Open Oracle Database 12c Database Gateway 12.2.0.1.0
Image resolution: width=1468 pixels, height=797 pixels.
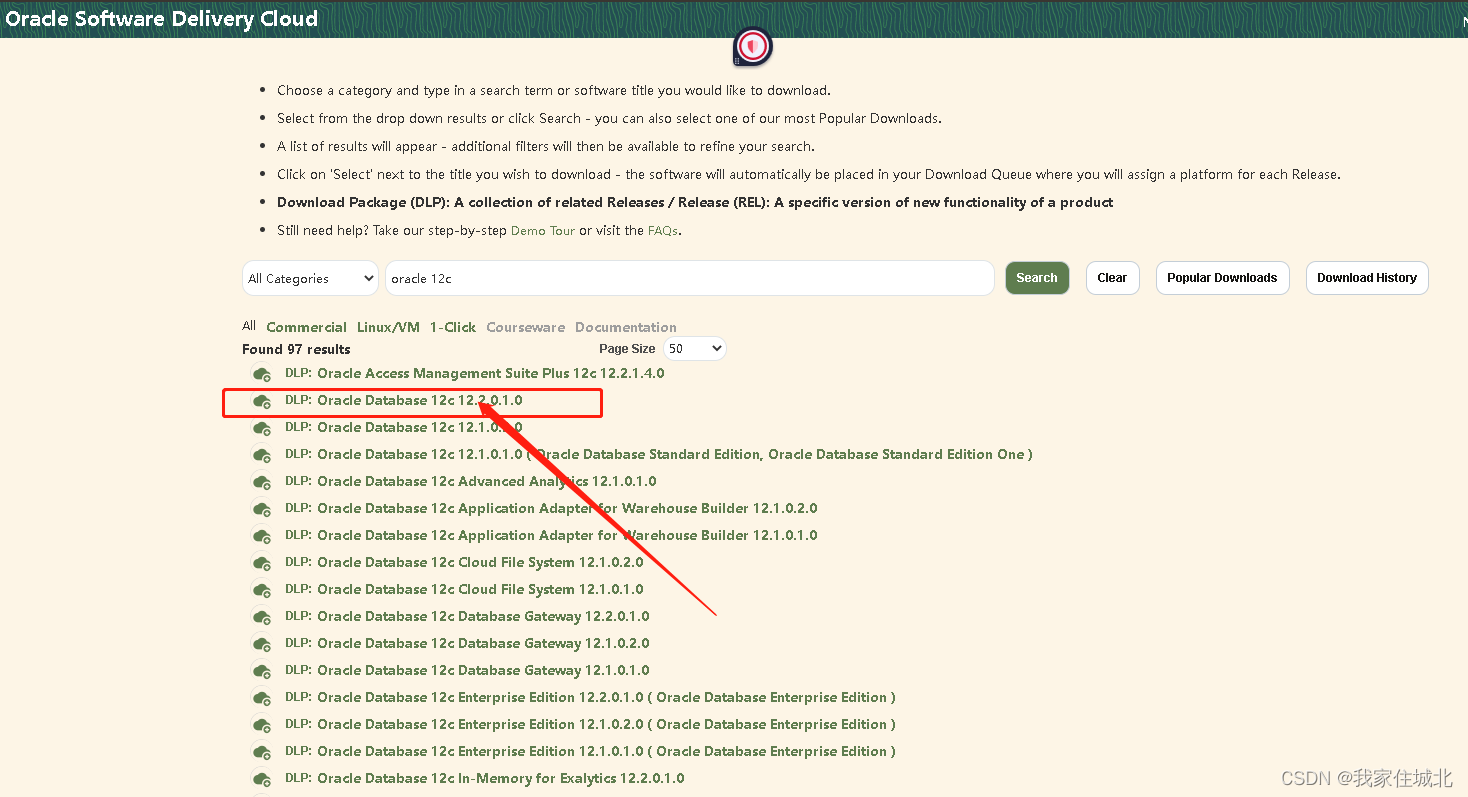coord(467,616)
